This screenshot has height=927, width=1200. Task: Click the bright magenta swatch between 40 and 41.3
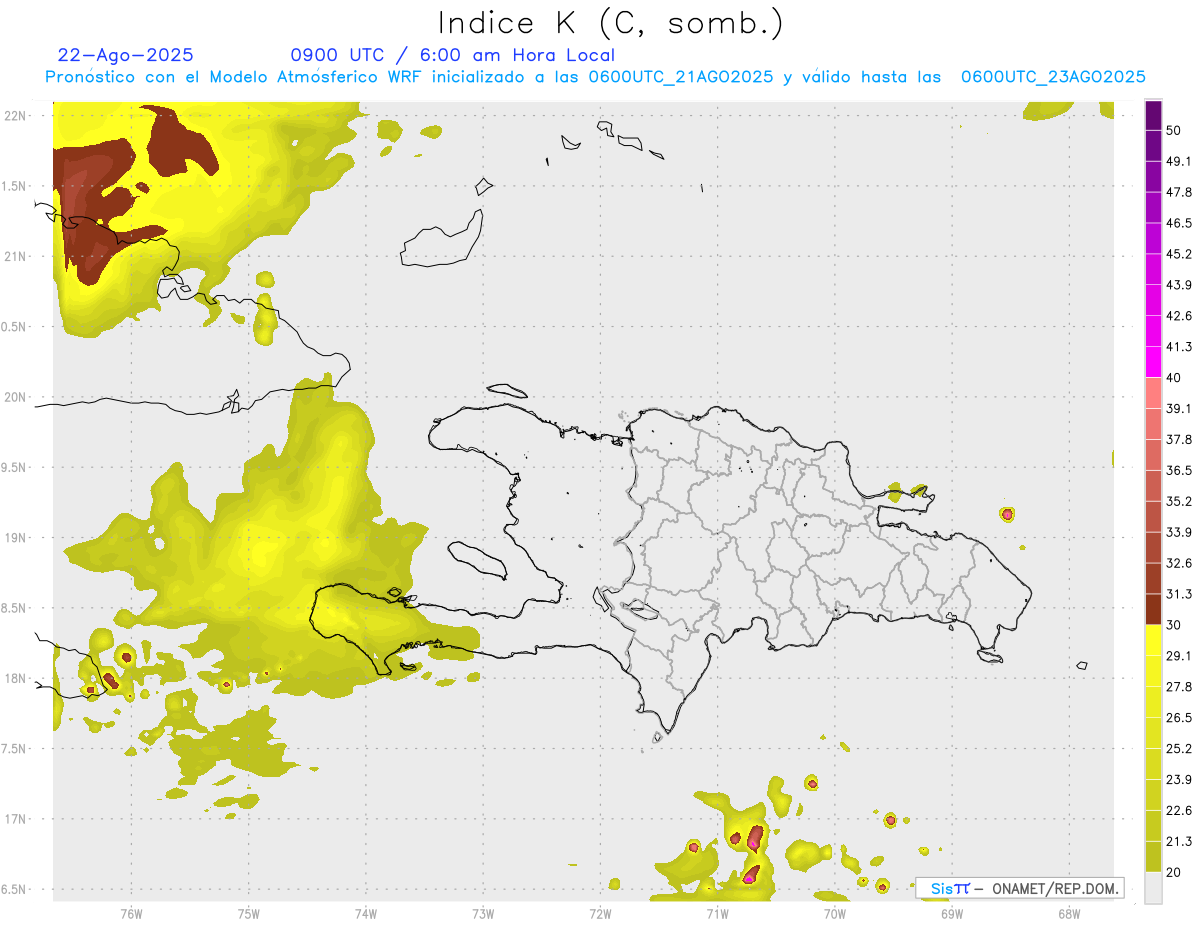pos(1153,362)
